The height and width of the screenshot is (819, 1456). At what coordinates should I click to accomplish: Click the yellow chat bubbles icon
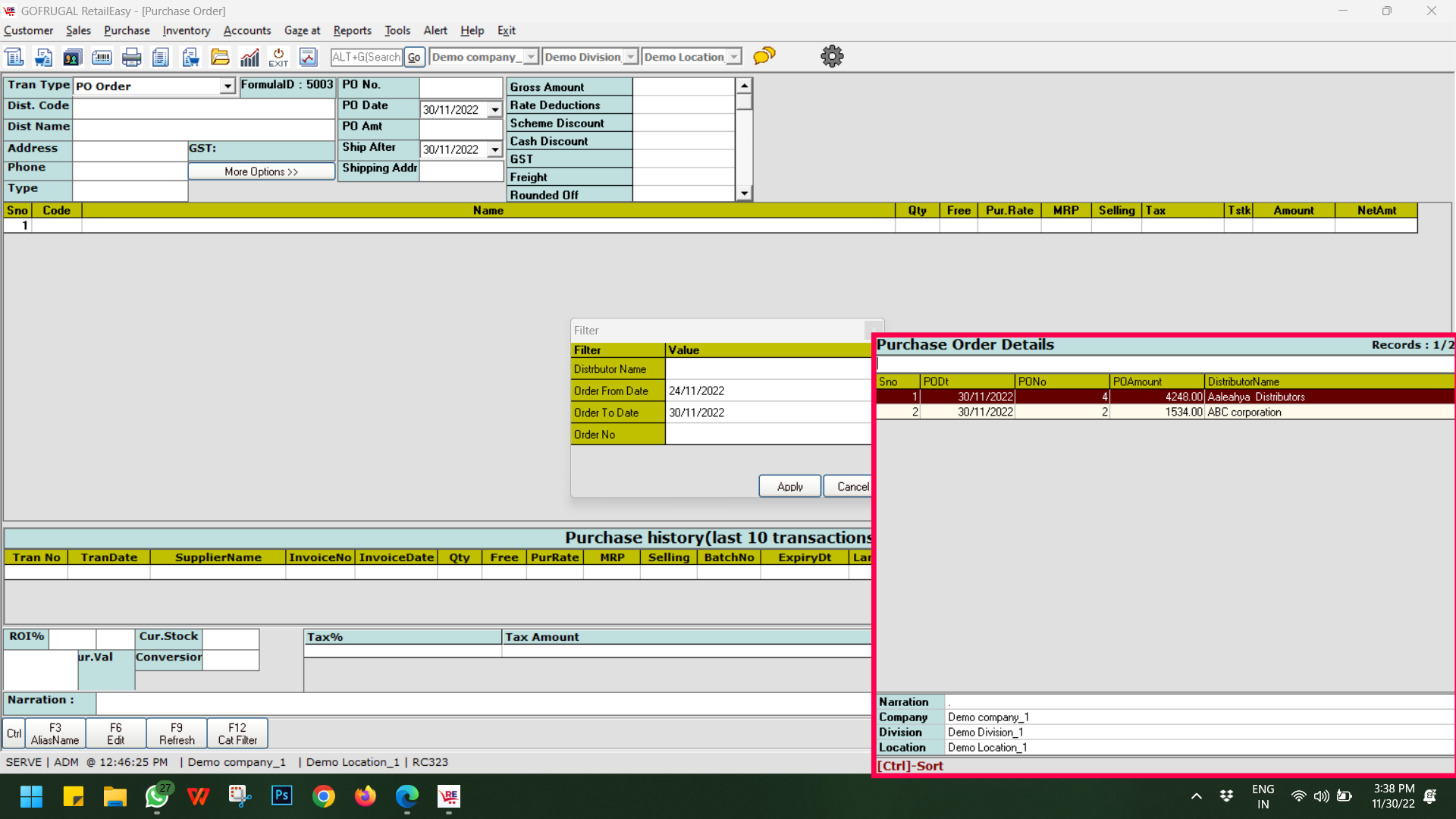pyautogui.click(x=764, y=56)
